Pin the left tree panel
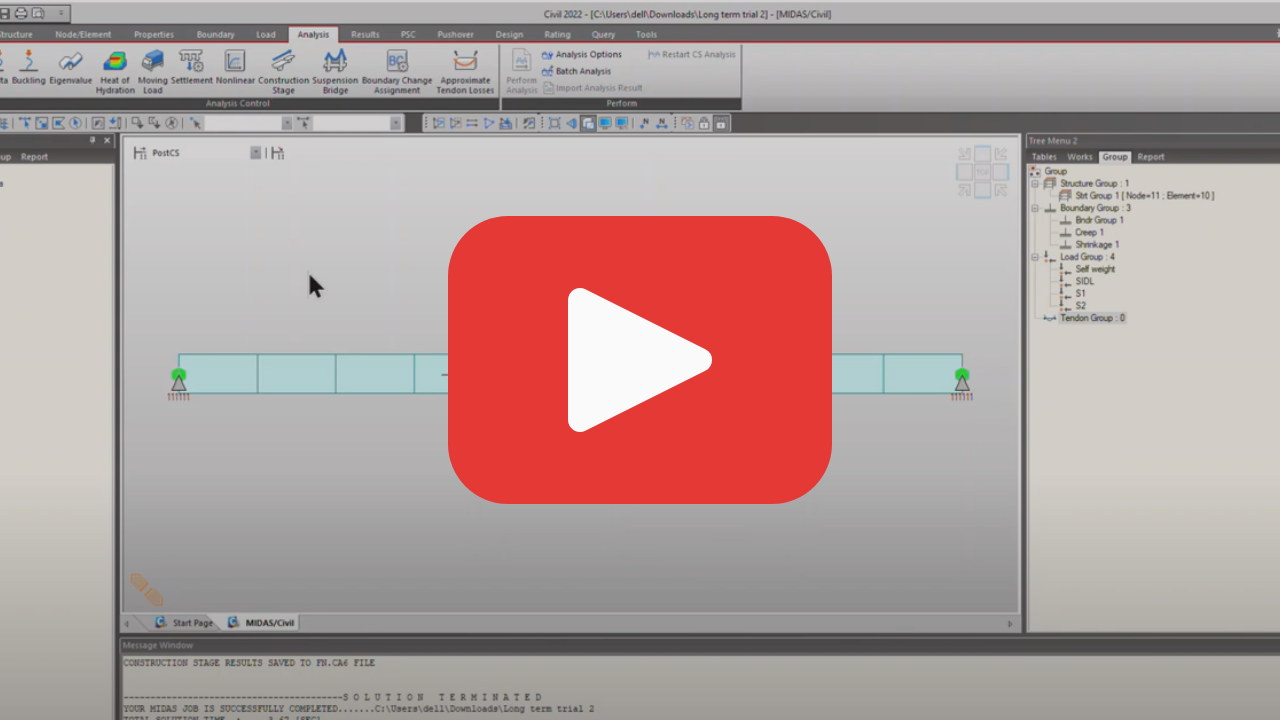 coord(93,141)
